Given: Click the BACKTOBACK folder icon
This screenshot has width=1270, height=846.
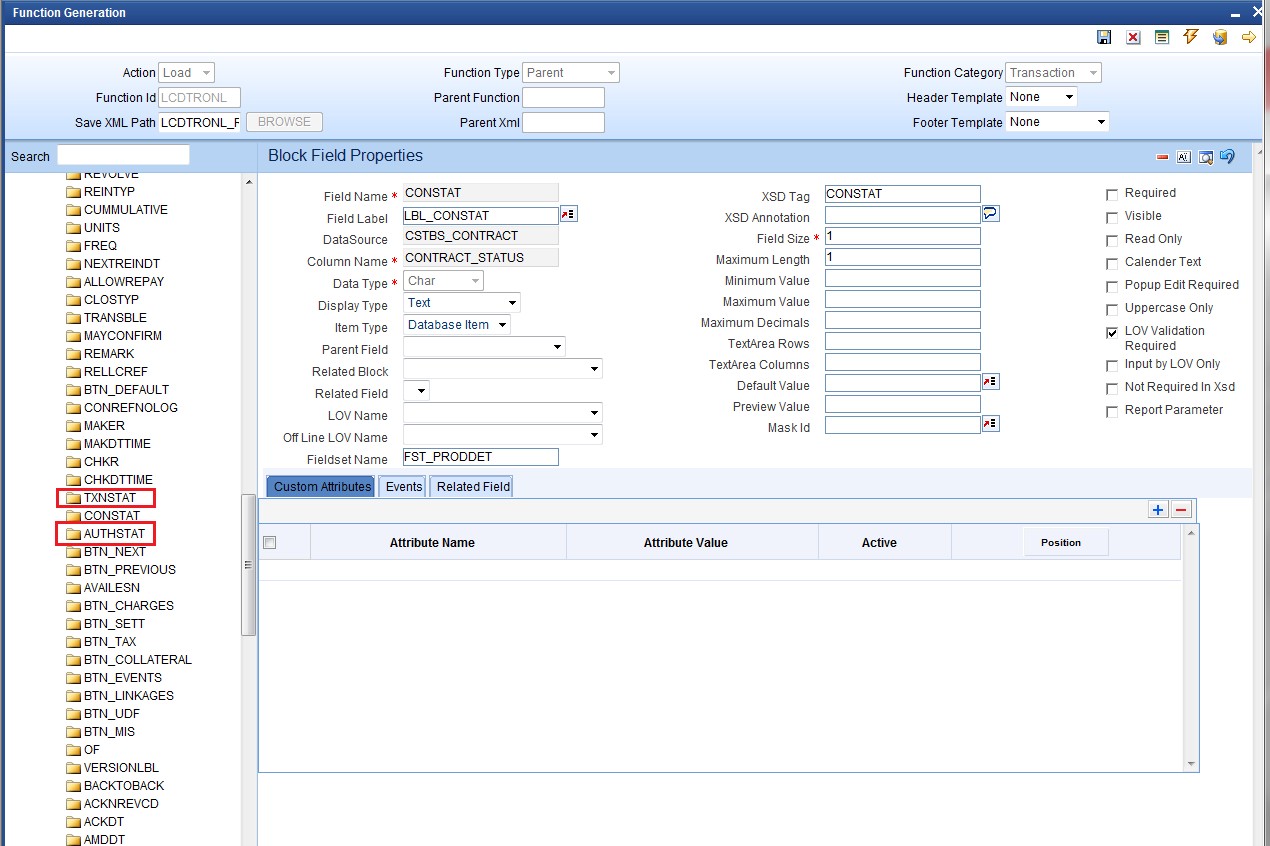Looking at the screenshot, I should coord(73,786).
